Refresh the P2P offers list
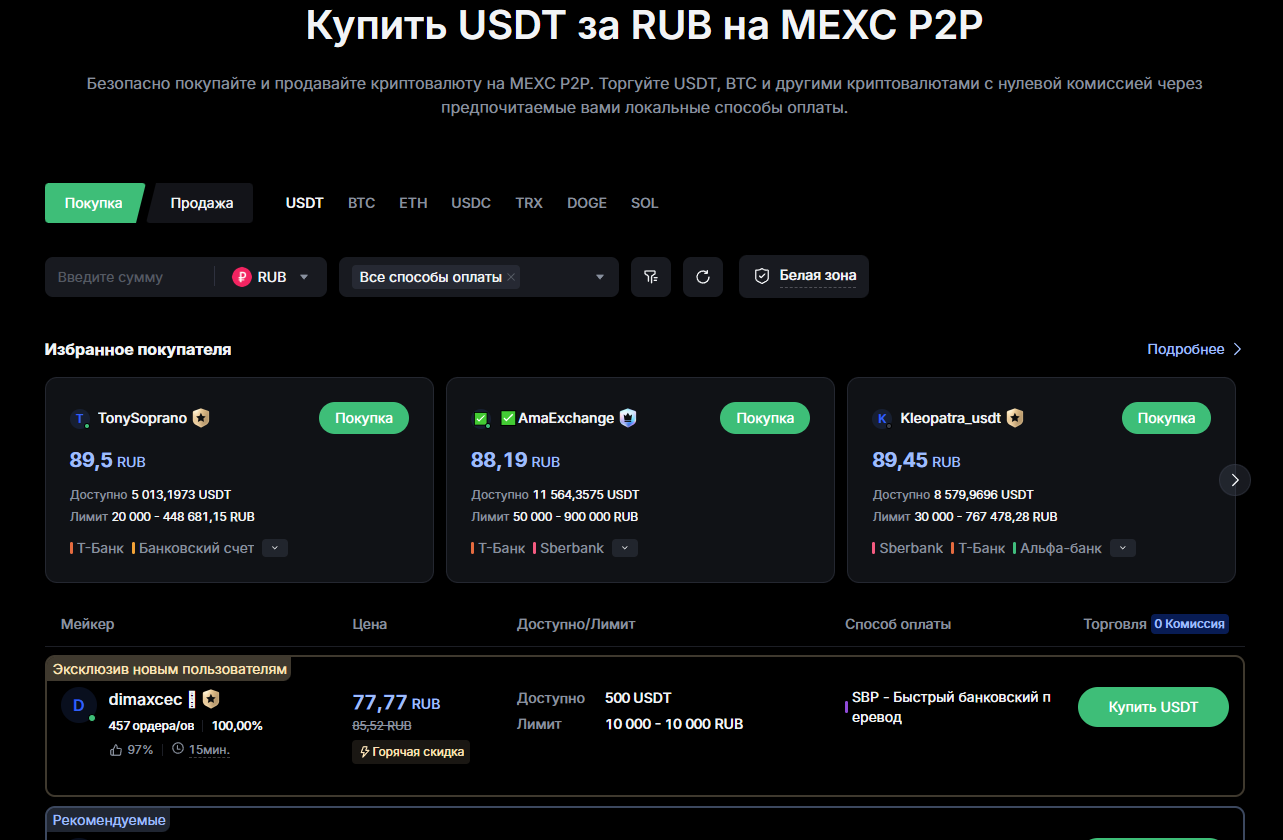 tap(703, 277)
